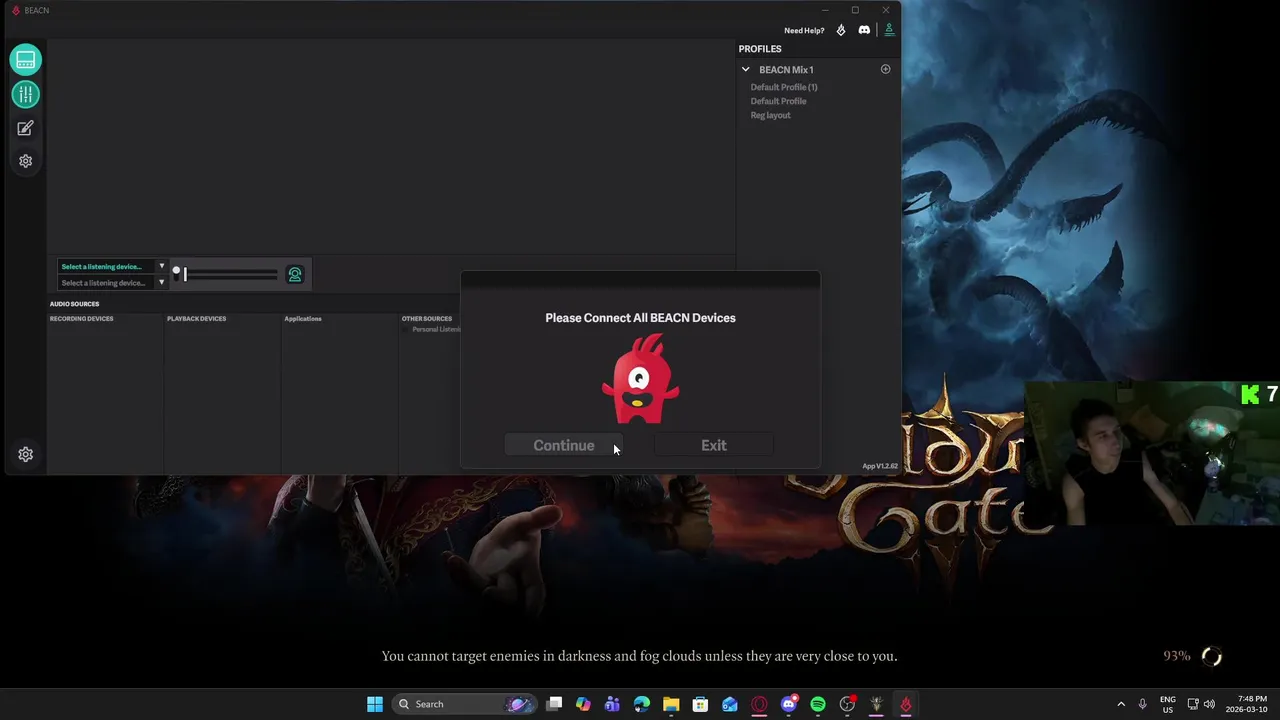This screenshot has height=720, width=1280.
Task: Open Baldur's Gate 3 taskbar icon
Action: pyautogui.click(x=876, y=704)
